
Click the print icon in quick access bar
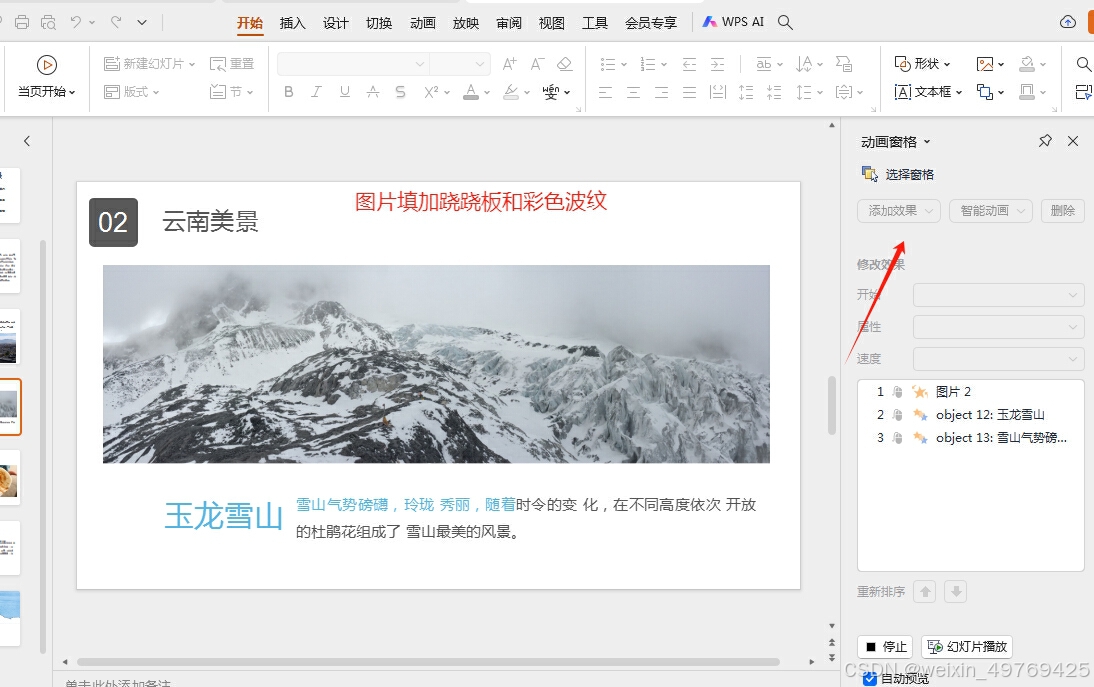[22, 22]
